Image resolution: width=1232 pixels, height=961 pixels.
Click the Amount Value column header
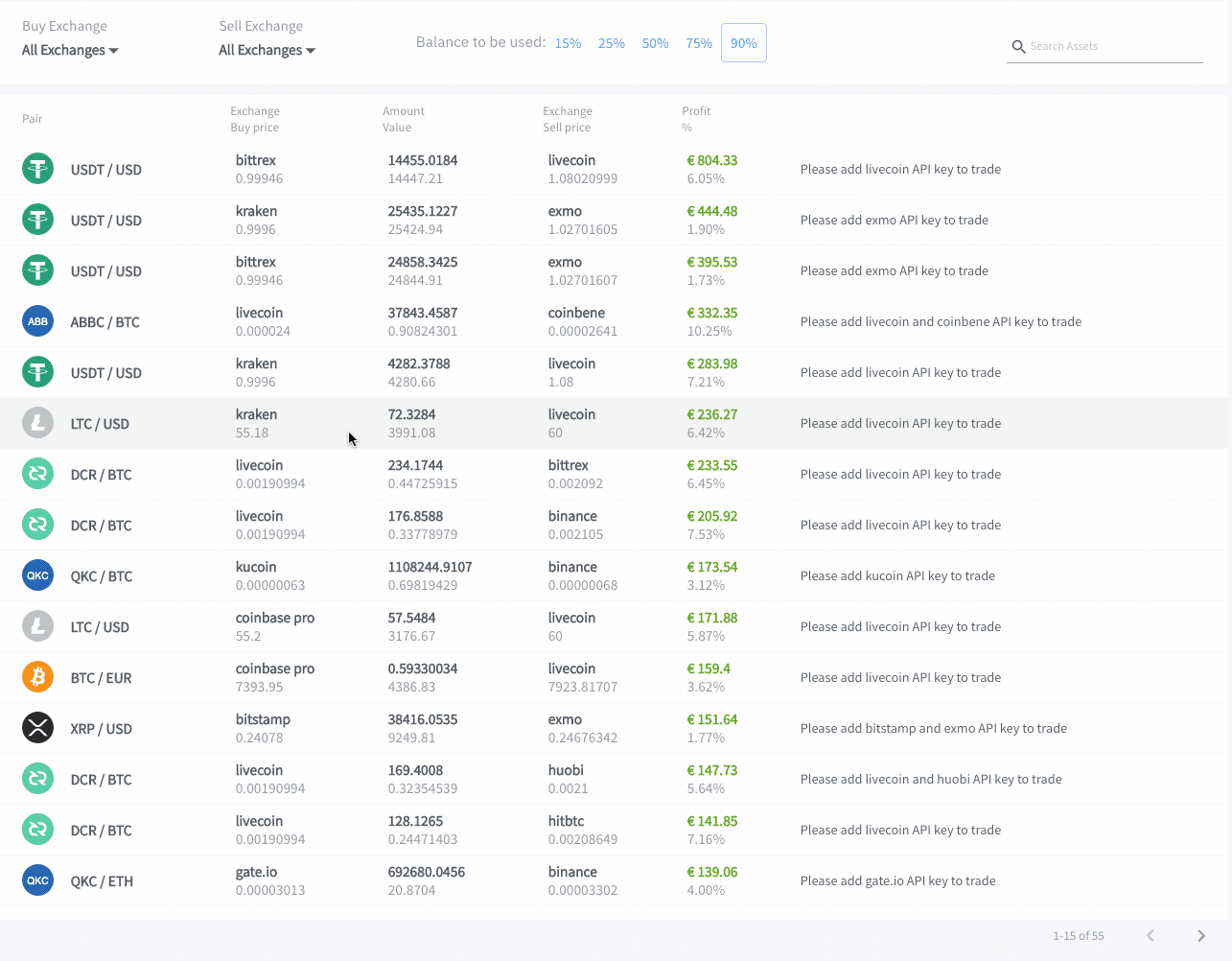coord(404,119)
